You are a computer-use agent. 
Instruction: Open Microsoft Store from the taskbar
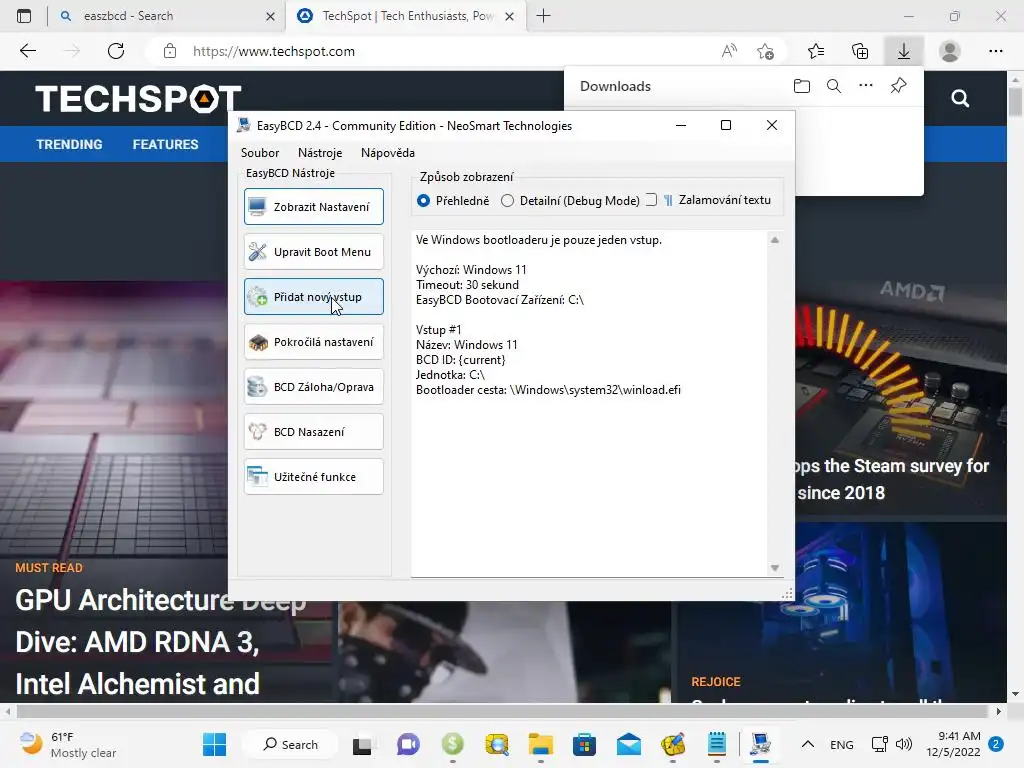(584, 744)
